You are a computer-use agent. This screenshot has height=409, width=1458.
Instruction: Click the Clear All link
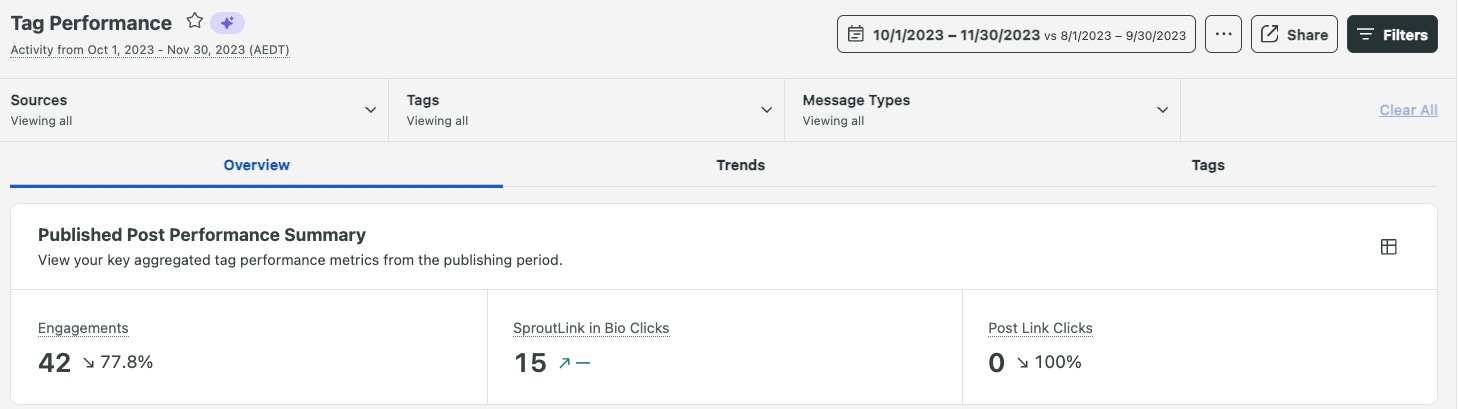click(x=1408, y=110)
